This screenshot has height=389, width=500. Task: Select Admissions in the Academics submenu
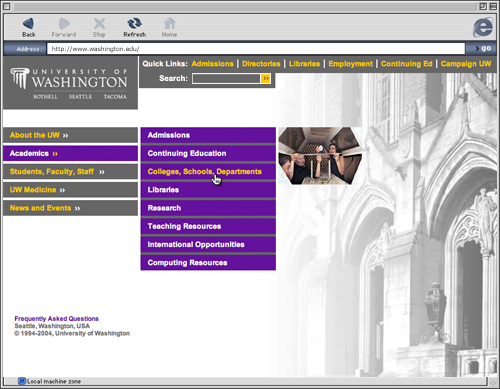click(208, 135)
